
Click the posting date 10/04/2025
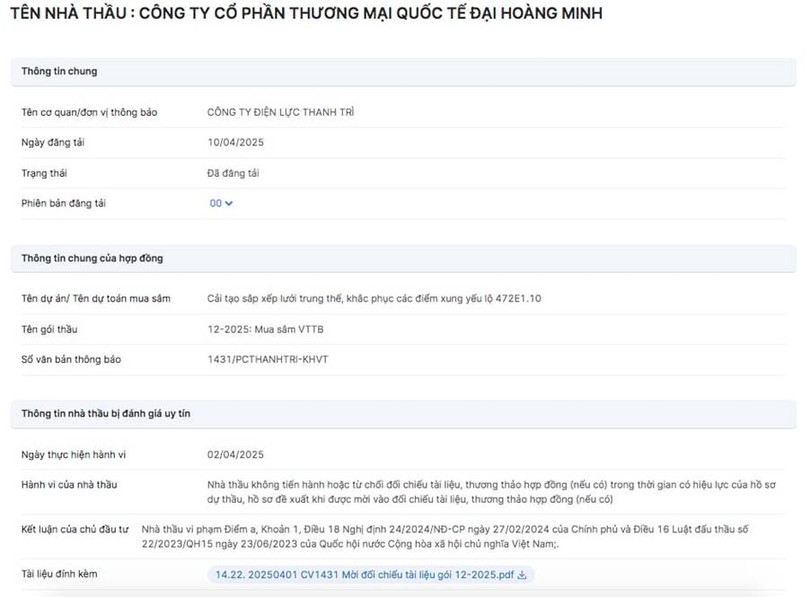(235, 142)
